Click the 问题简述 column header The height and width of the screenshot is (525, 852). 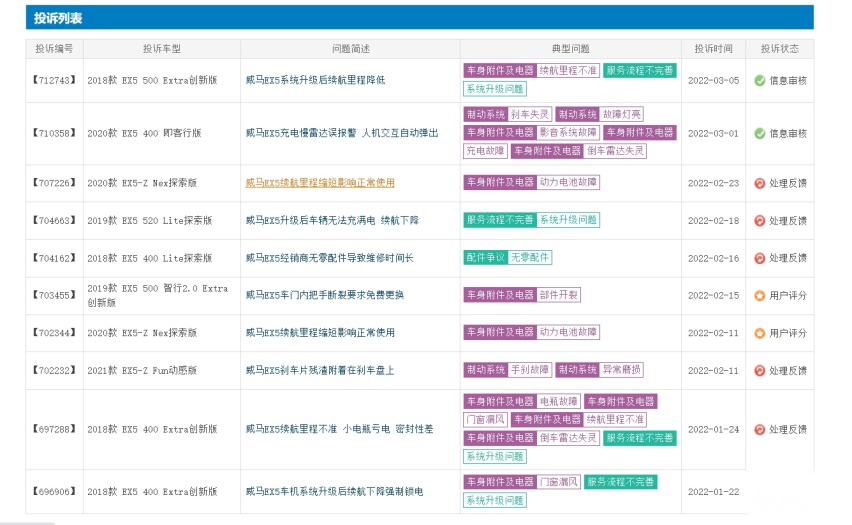click(x=350, y=48)
